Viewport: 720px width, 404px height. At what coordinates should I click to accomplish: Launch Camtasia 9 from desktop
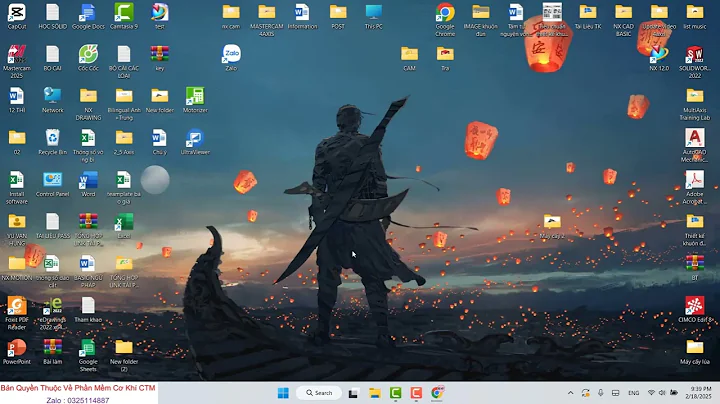[x=124, y=17]
